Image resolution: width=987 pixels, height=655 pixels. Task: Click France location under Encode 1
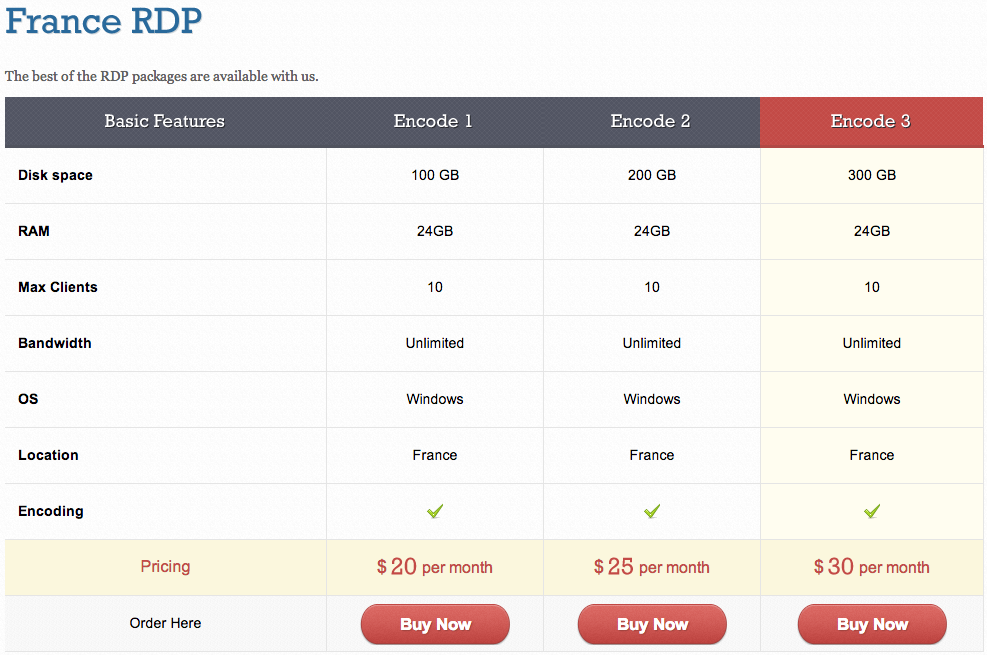tap(435, 455)
